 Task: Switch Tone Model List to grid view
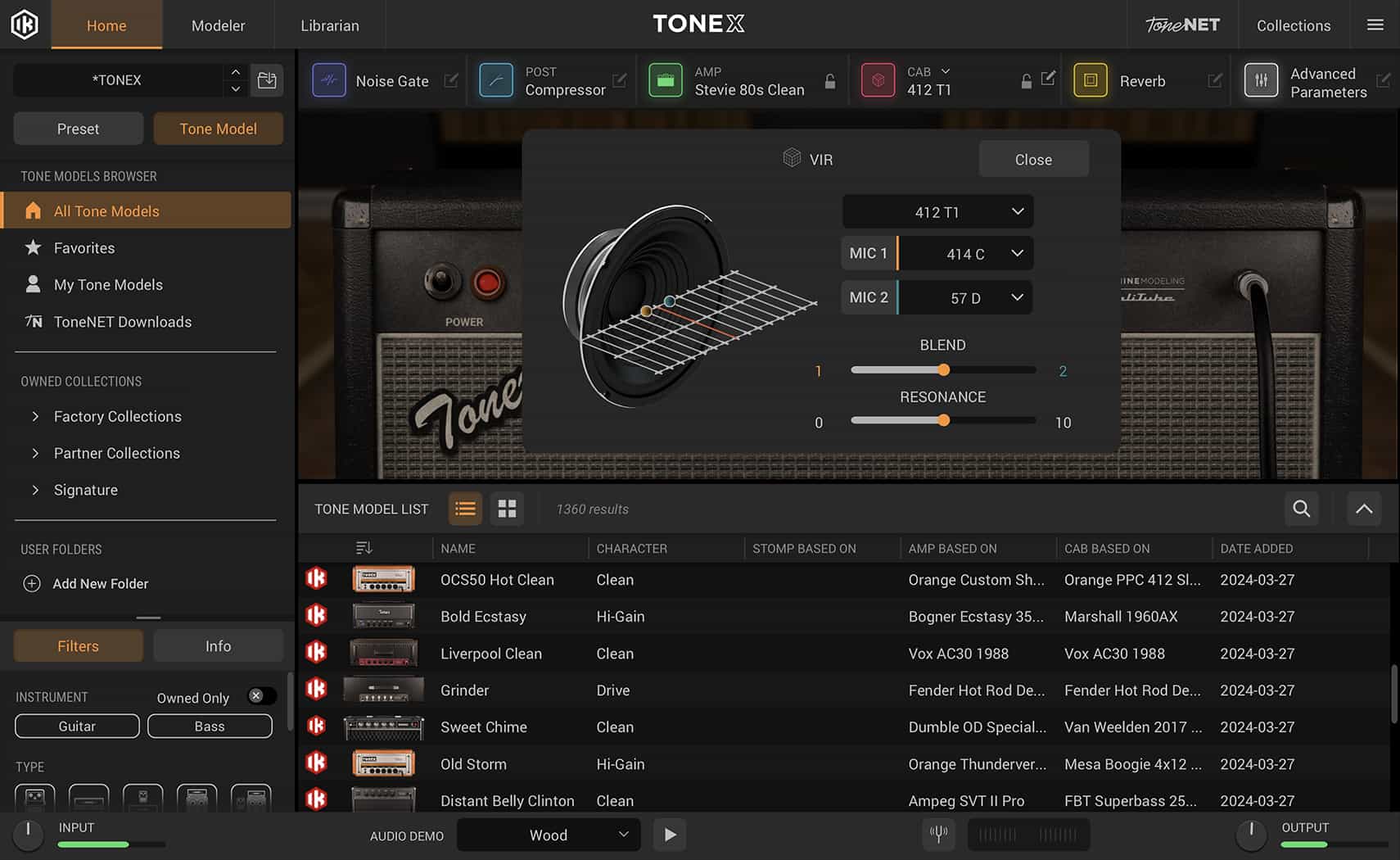coord(507,509)
